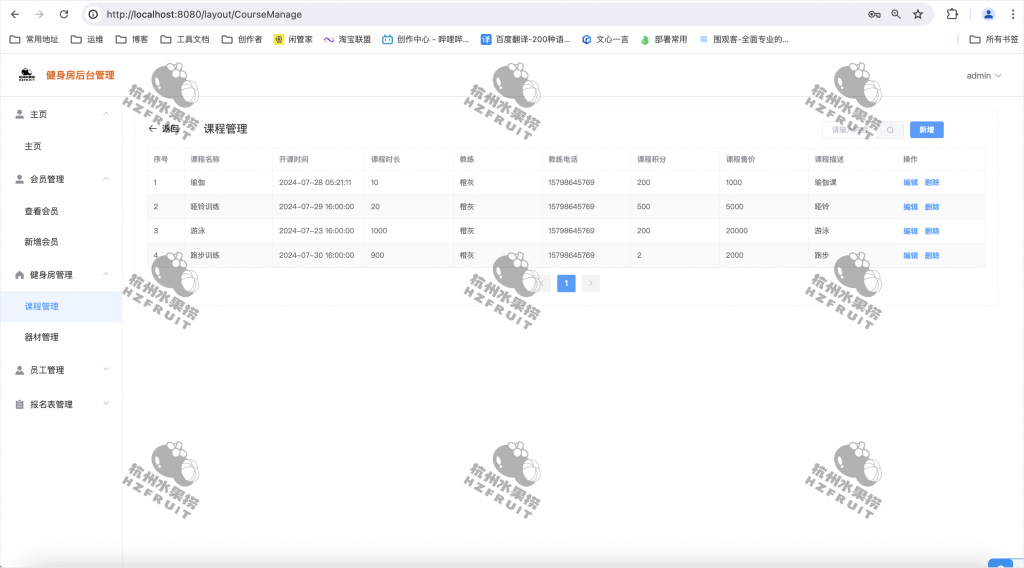This screenshot has height=568, width=1024.
Task: Open the browser three-dot menu
Action: click(1013, 14)
